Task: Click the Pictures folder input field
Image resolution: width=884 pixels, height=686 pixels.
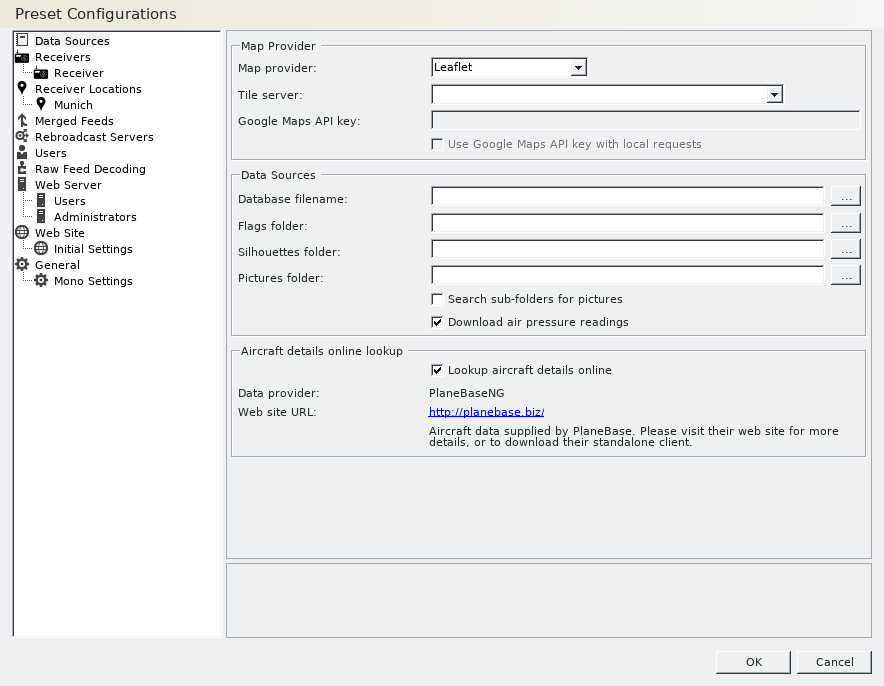Action: point(627,275)
